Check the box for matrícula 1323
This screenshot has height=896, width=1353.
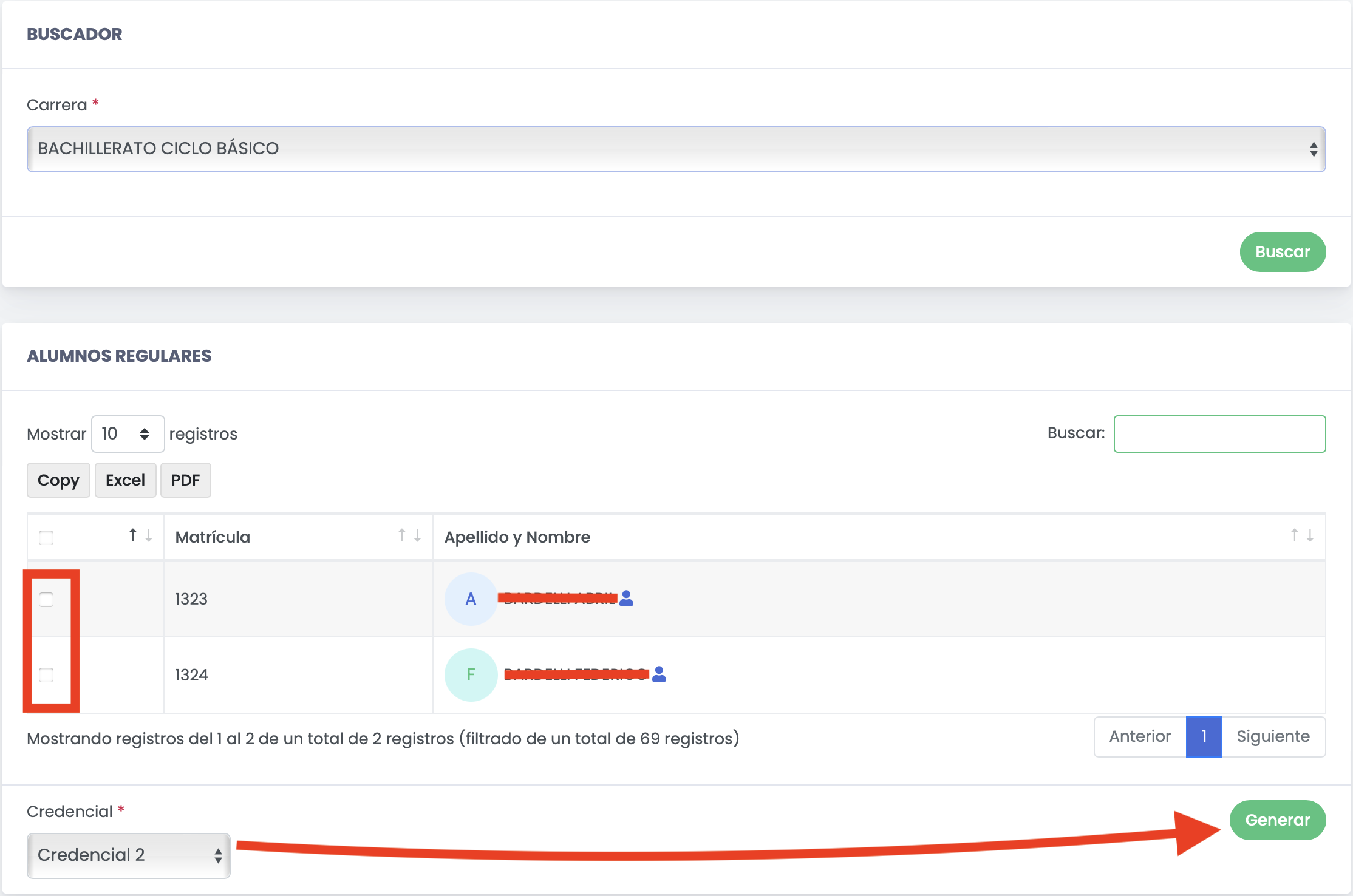pos(46,600)
